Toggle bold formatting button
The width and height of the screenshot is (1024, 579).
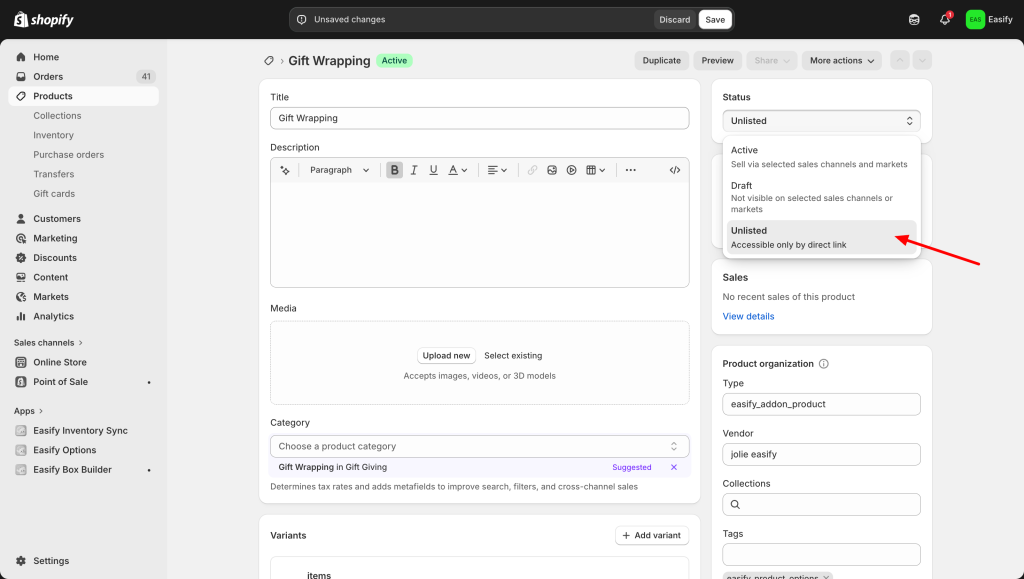(x=395, y=170)
